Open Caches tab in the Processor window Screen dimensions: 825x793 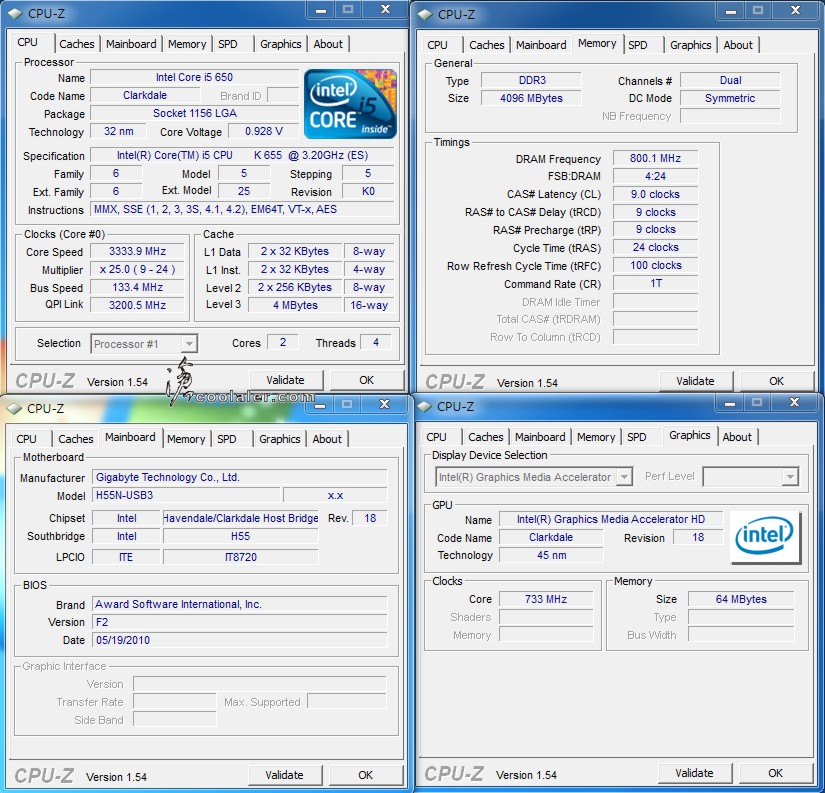coord(77,44)
